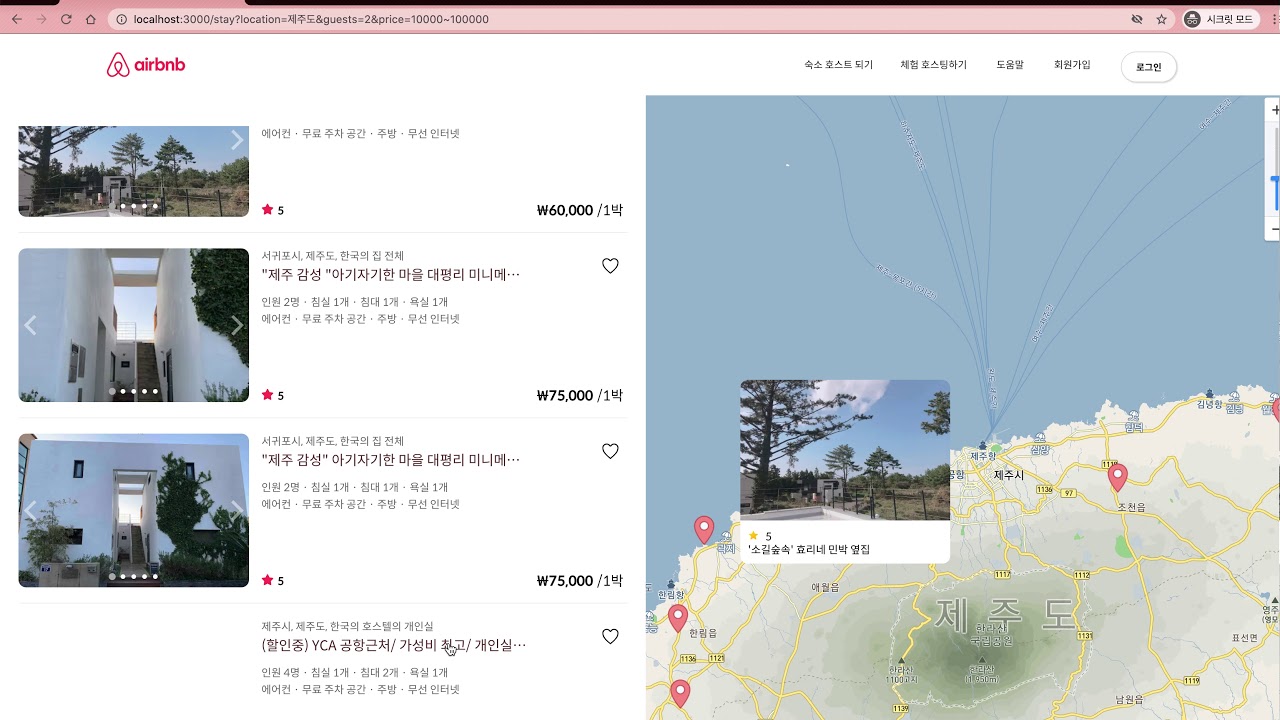Viewport: 1280px width, 720px height.
Task: Open '소길숲속' 효리네 민박 옆집 popup title
Action: [x=809, y=549]
